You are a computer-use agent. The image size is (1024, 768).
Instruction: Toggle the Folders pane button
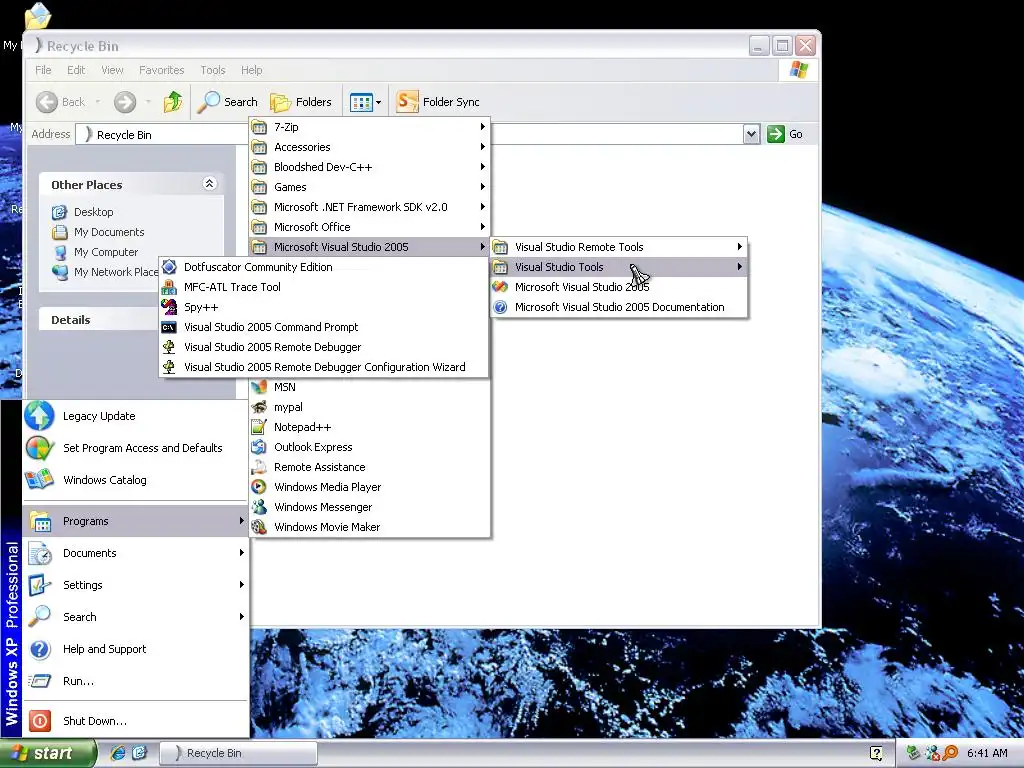tap(301, 102)
